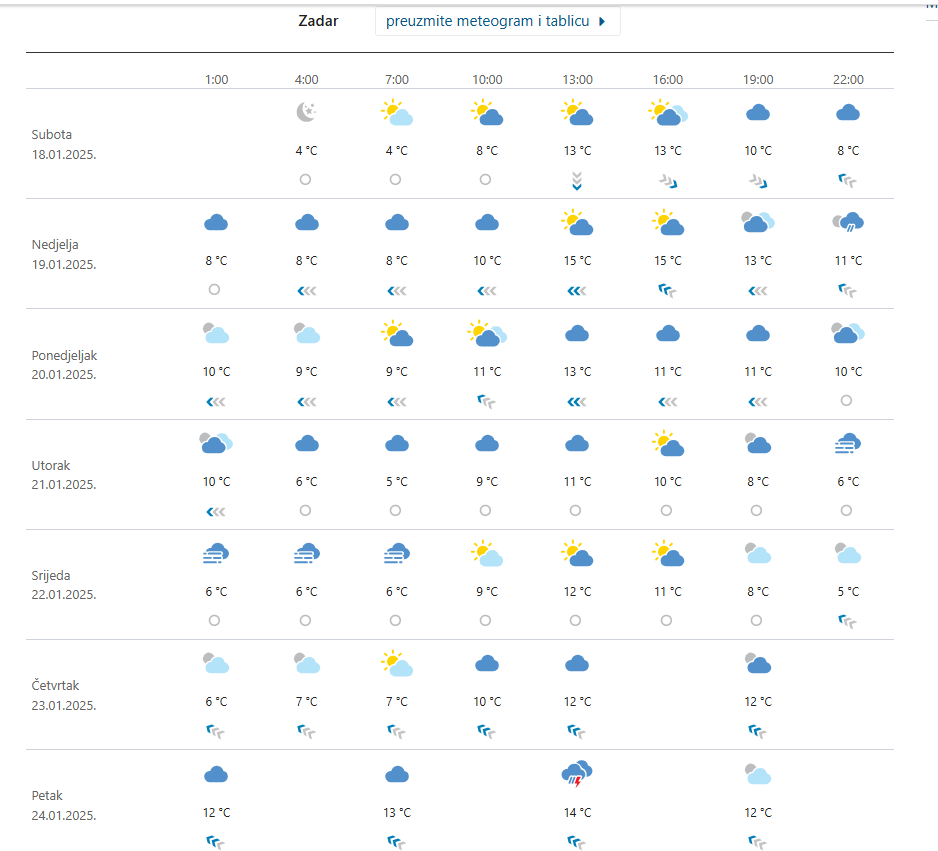Select Thursday 19:00 partly cloudy icon
The width and height of the screenshot is (938, 851).
click(x=757, y=663)
